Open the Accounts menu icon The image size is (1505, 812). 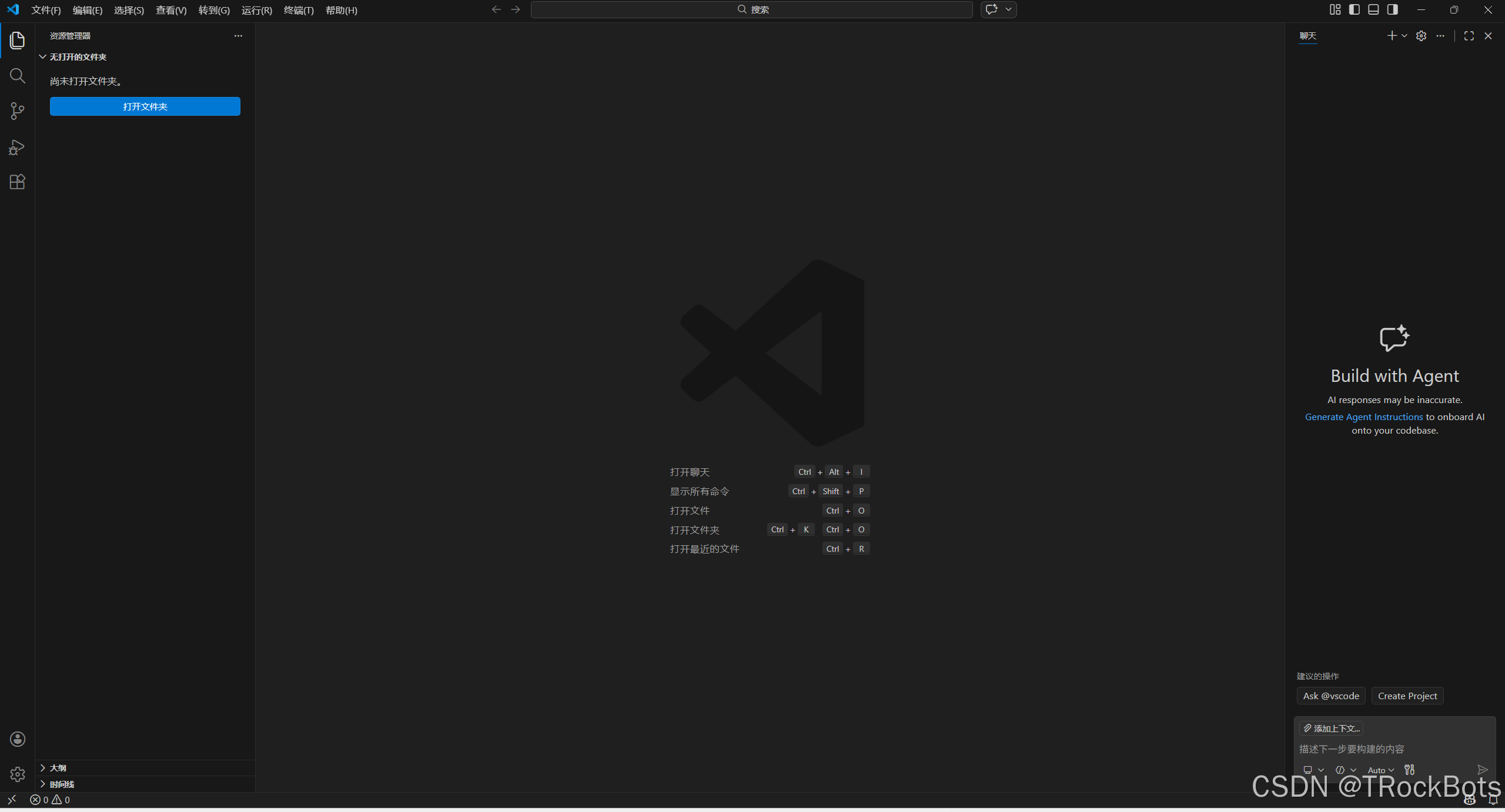pyautogui.click(x=17, y=739)
